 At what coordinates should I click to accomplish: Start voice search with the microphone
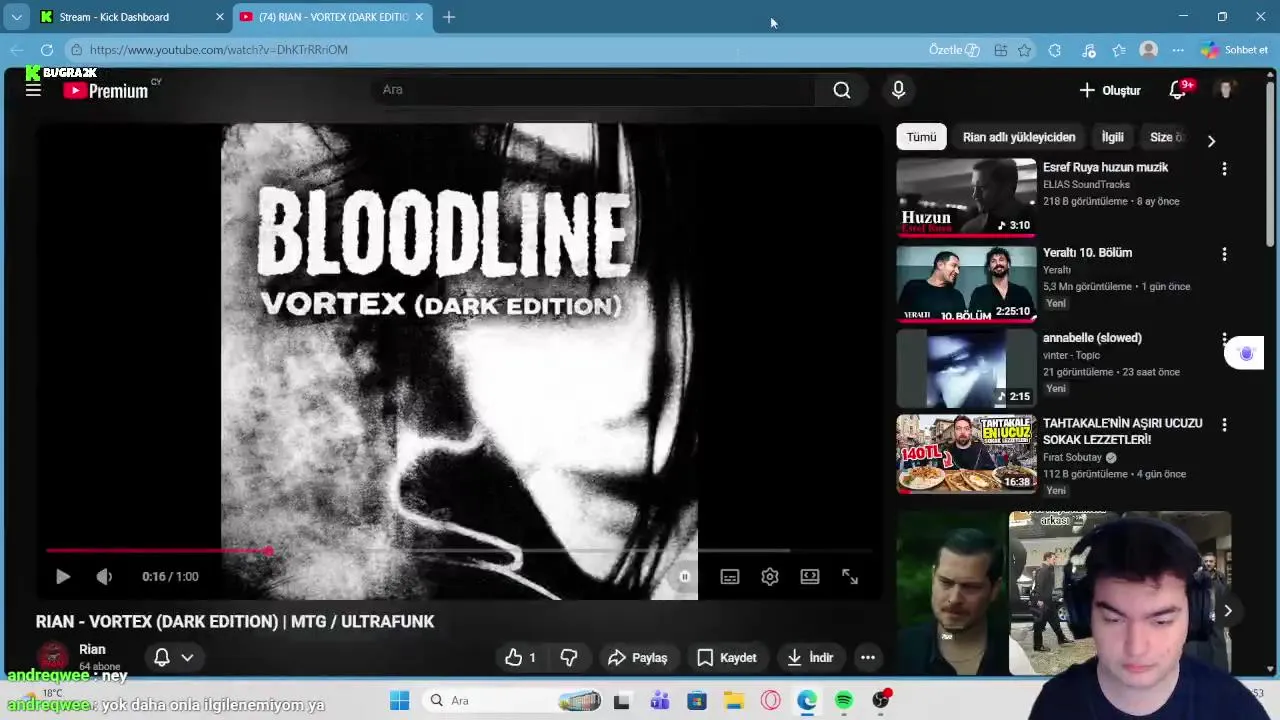tap(898, 90)
